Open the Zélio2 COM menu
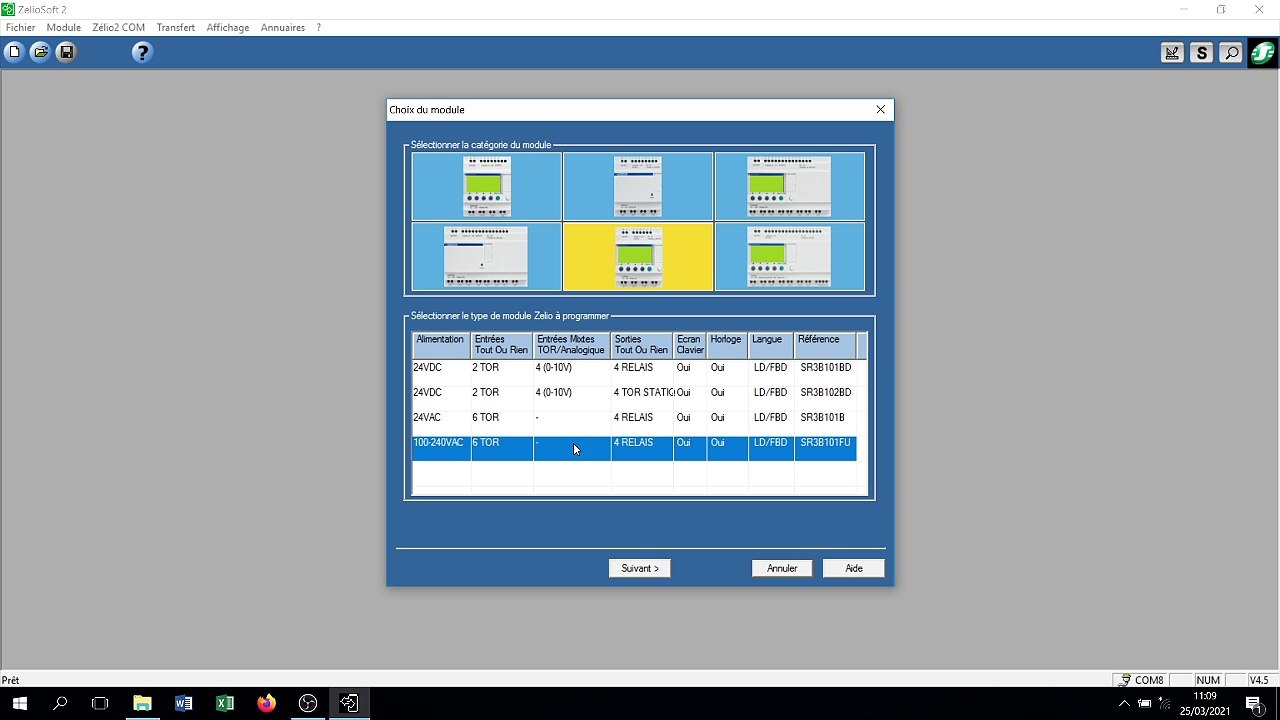 click(x=119, y=28)
